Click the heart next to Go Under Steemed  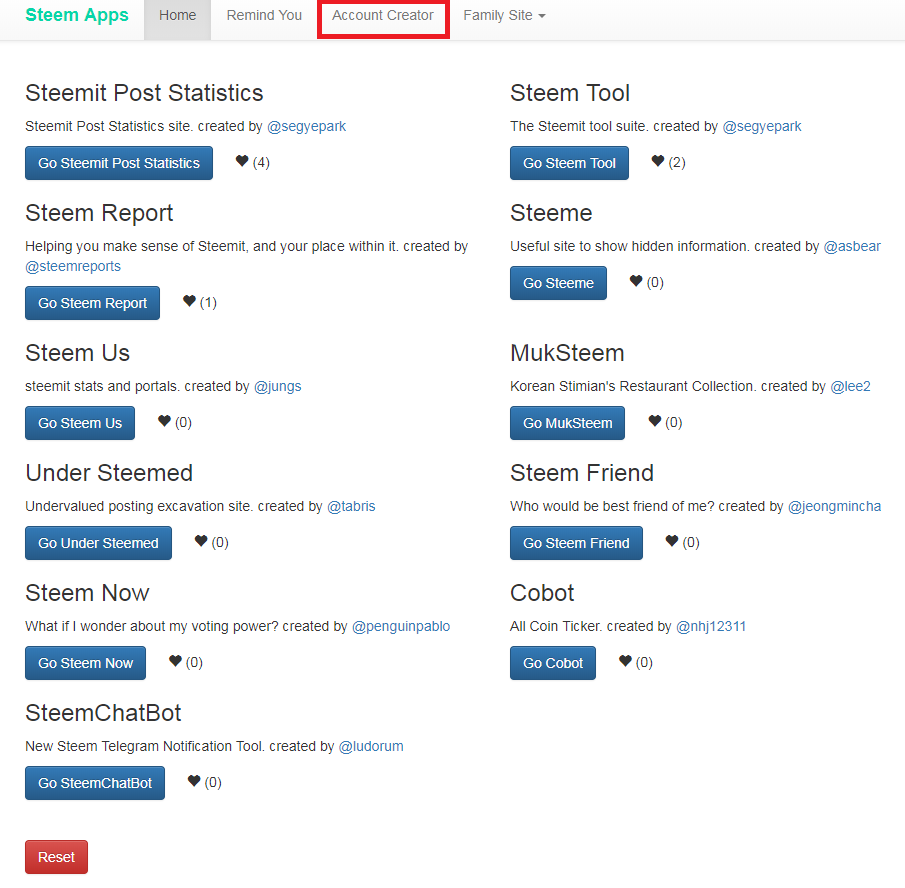[201, 542]
